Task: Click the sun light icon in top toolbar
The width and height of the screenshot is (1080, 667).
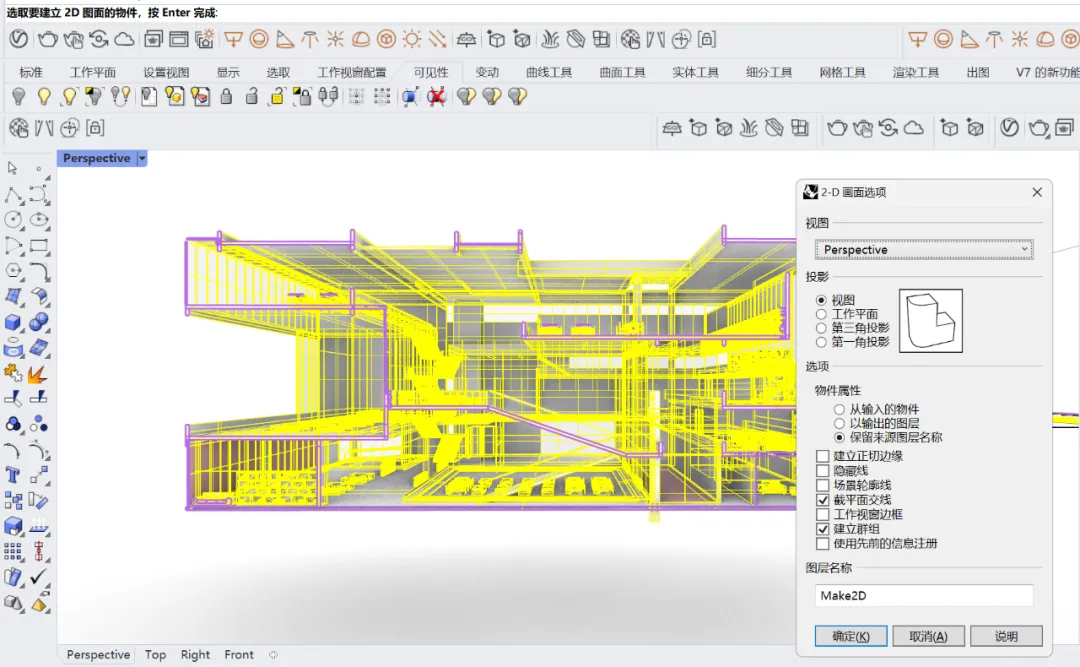Action: [x=412, y=39]
